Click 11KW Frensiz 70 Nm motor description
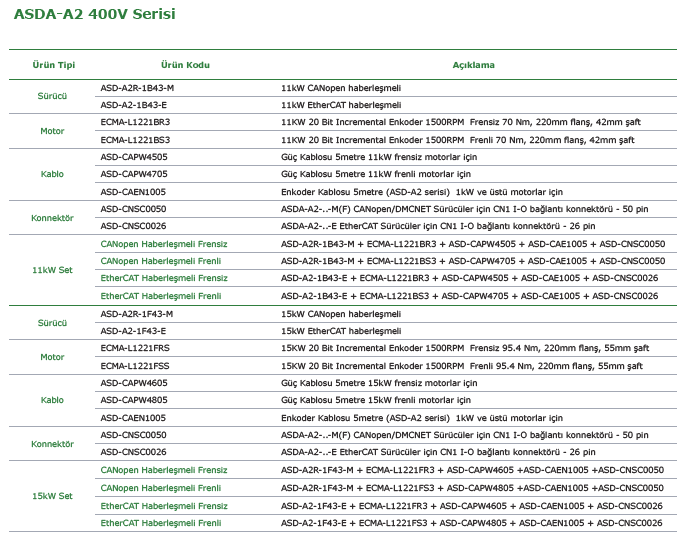The image size is (677, 538). 461,122
